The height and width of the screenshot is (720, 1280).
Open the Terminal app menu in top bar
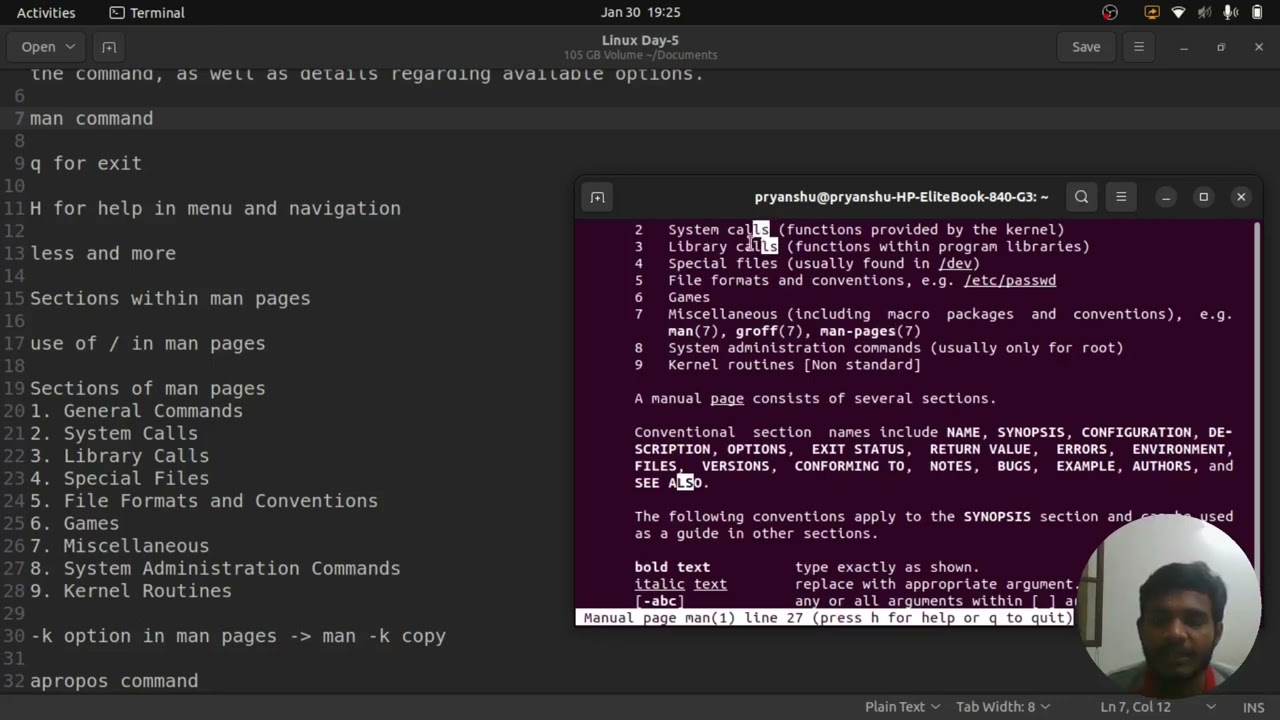(147, 12)
